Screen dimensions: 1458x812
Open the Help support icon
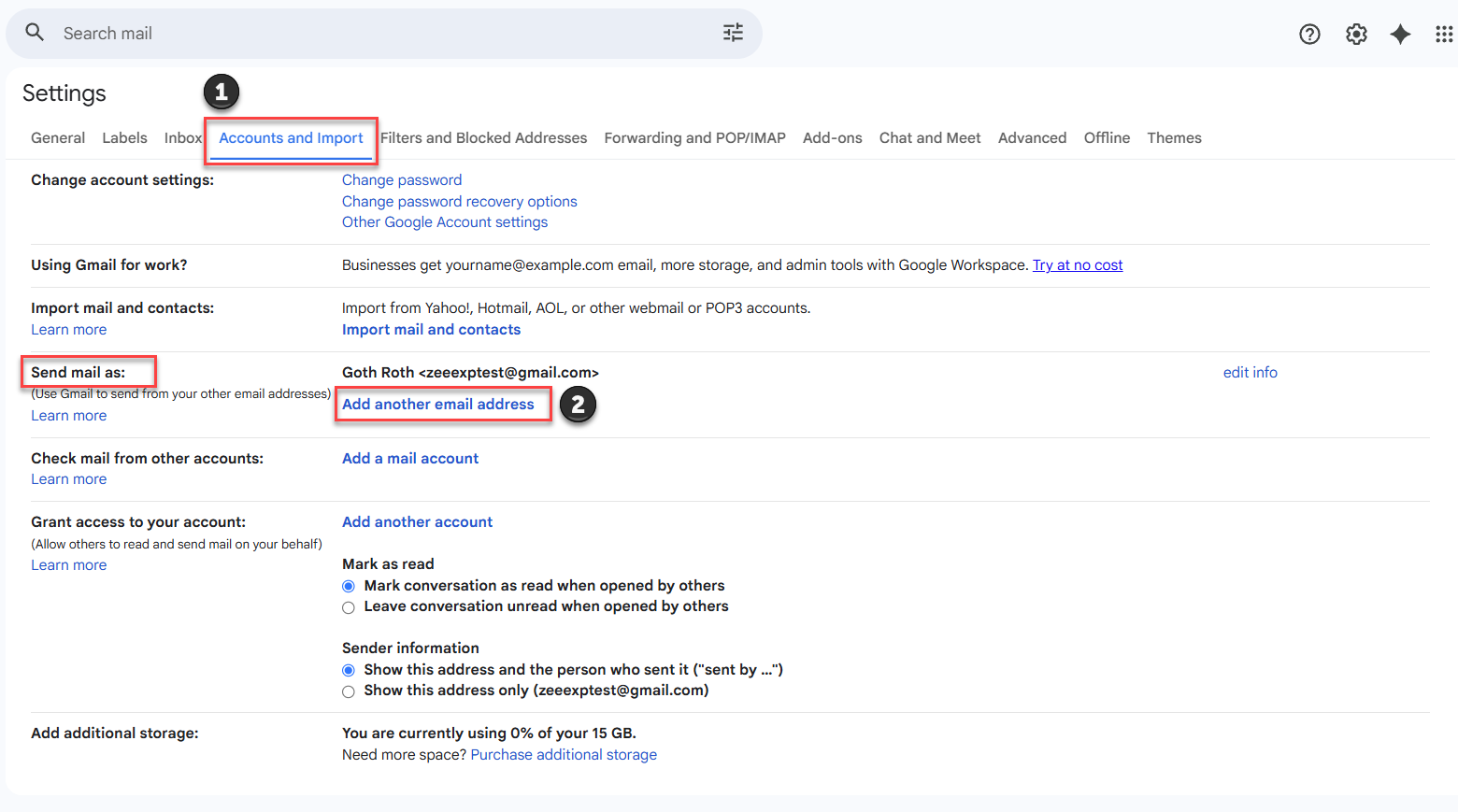(1309, 35)
